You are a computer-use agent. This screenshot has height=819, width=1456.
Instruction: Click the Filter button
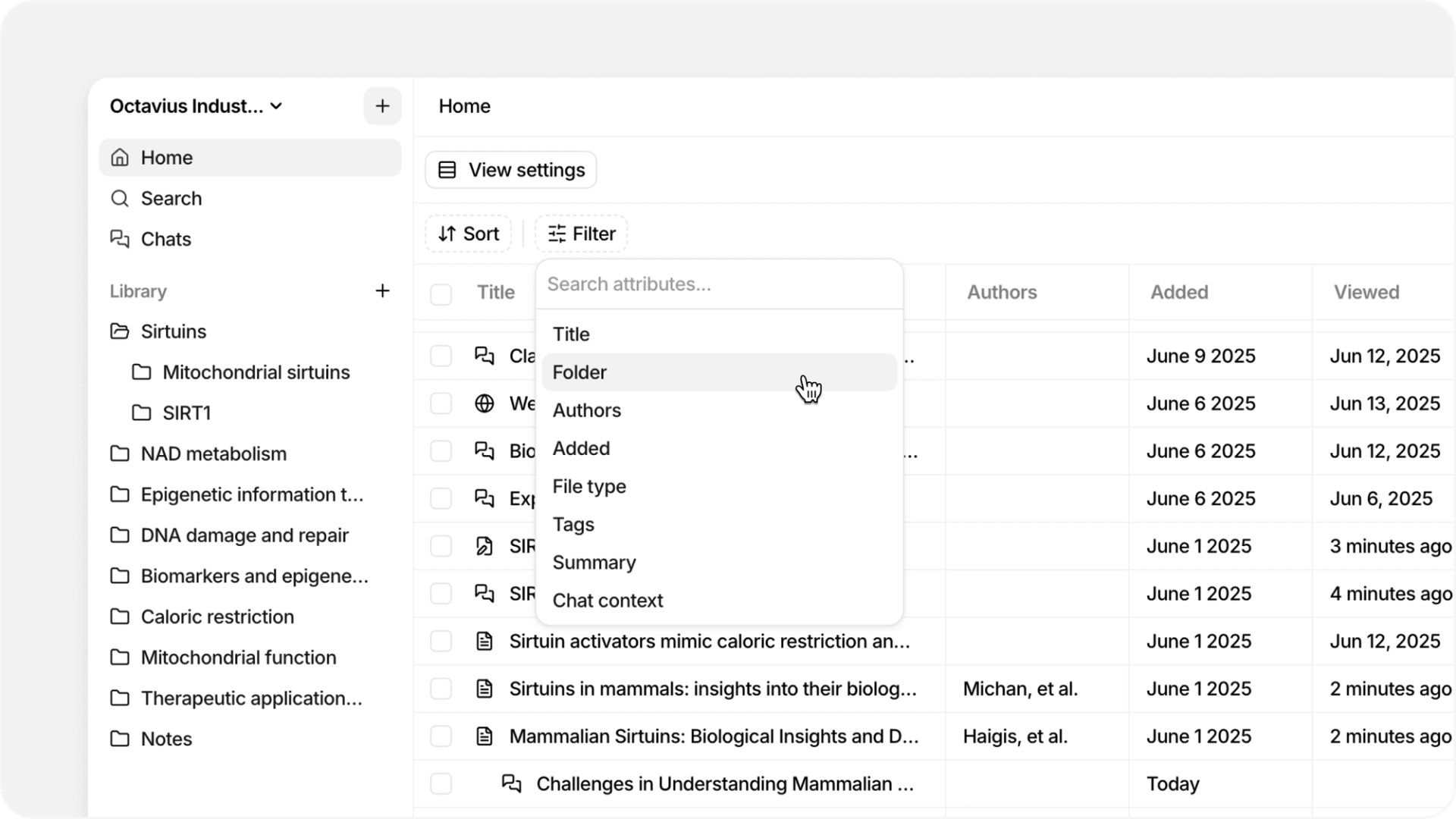point(582,234)
